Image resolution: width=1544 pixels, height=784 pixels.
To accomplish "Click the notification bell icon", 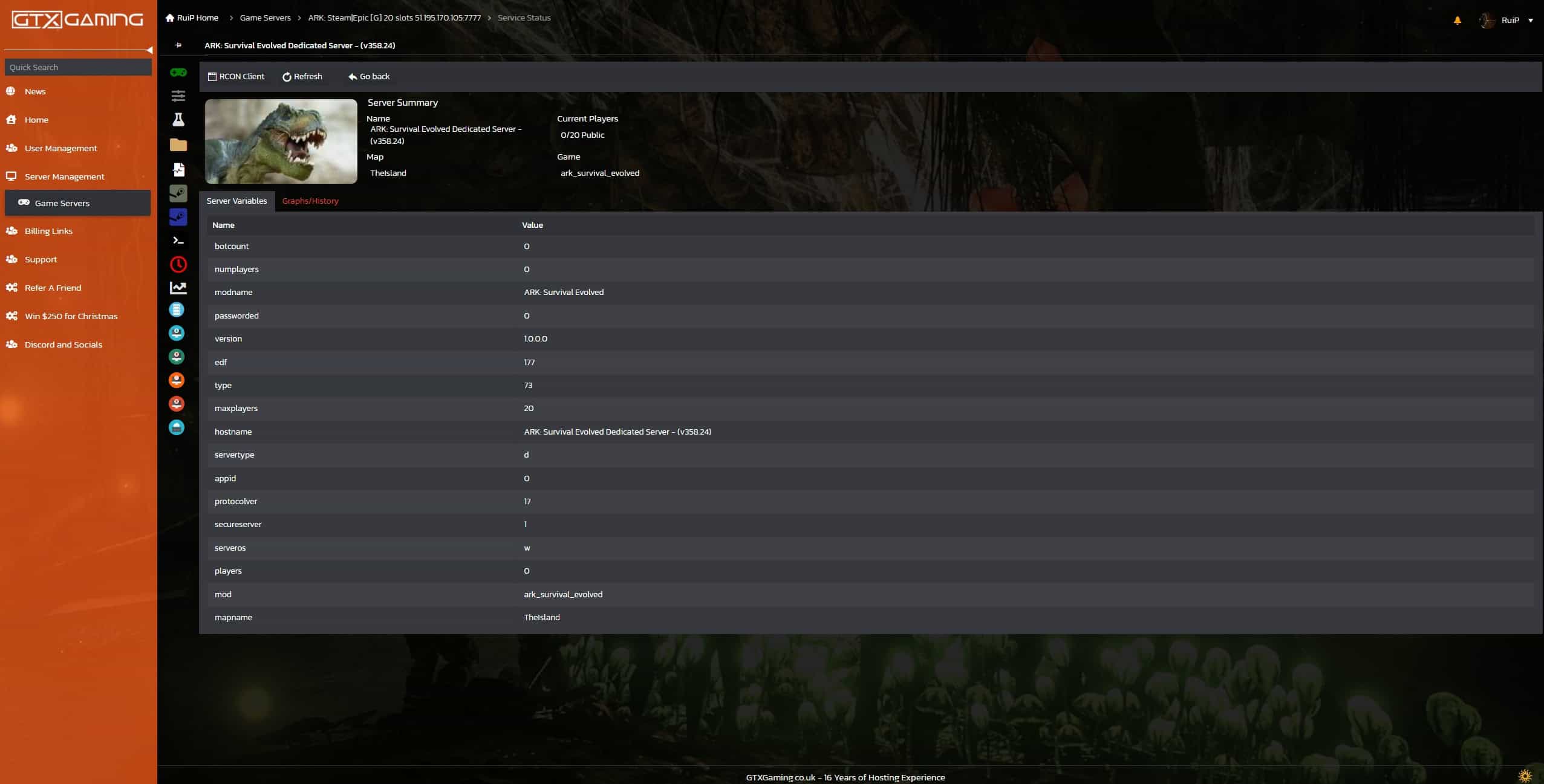I will pos(1457,21).
